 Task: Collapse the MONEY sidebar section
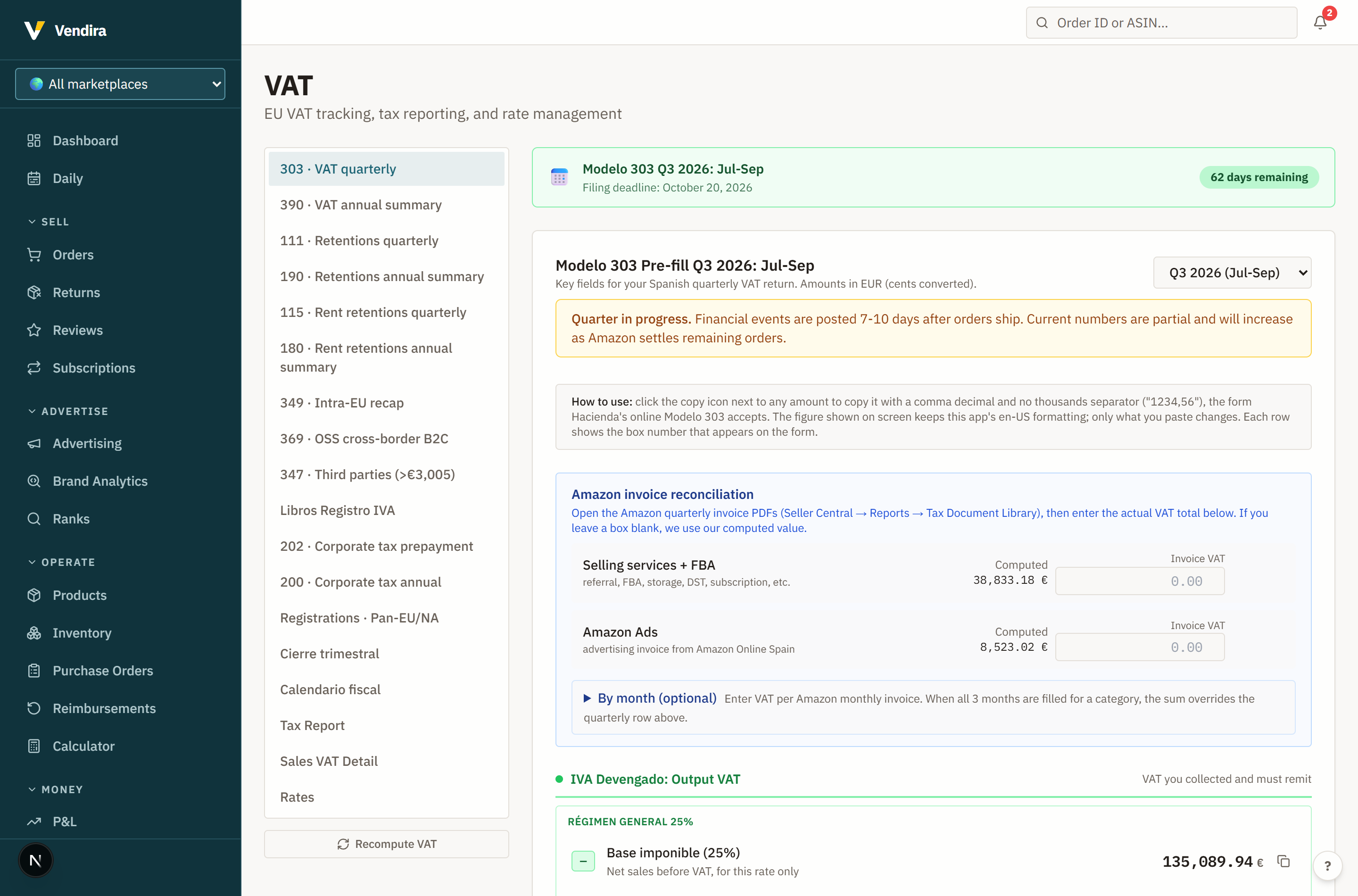coord(56,790)
